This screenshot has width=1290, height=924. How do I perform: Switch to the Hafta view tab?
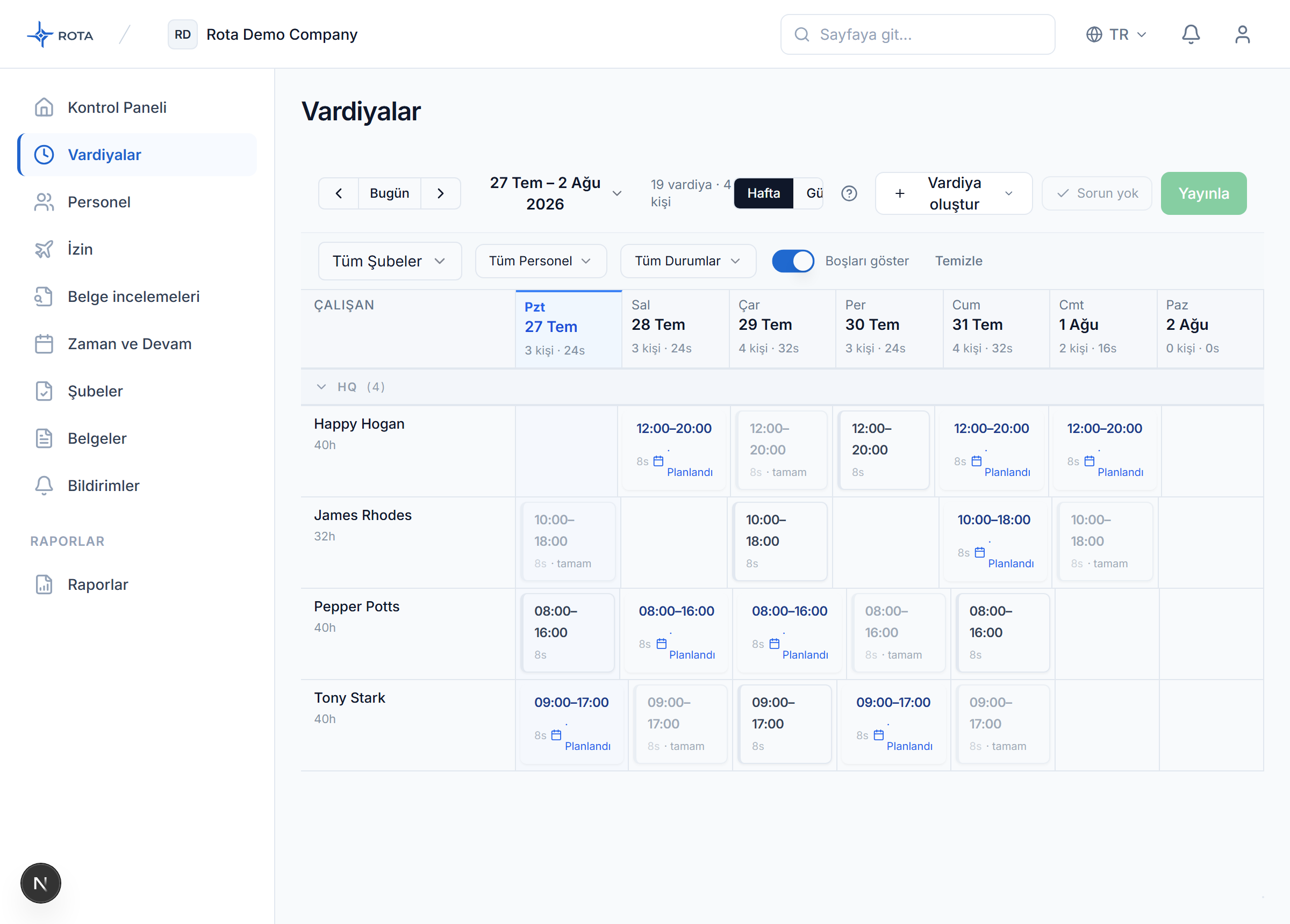click(763, 193)
